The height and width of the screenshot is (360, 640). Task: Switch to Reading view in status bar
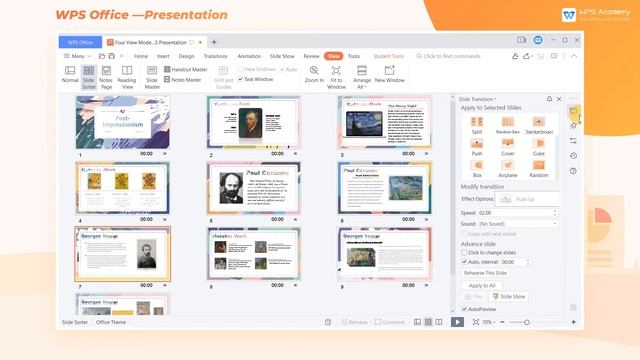click(x=439, y=322)
